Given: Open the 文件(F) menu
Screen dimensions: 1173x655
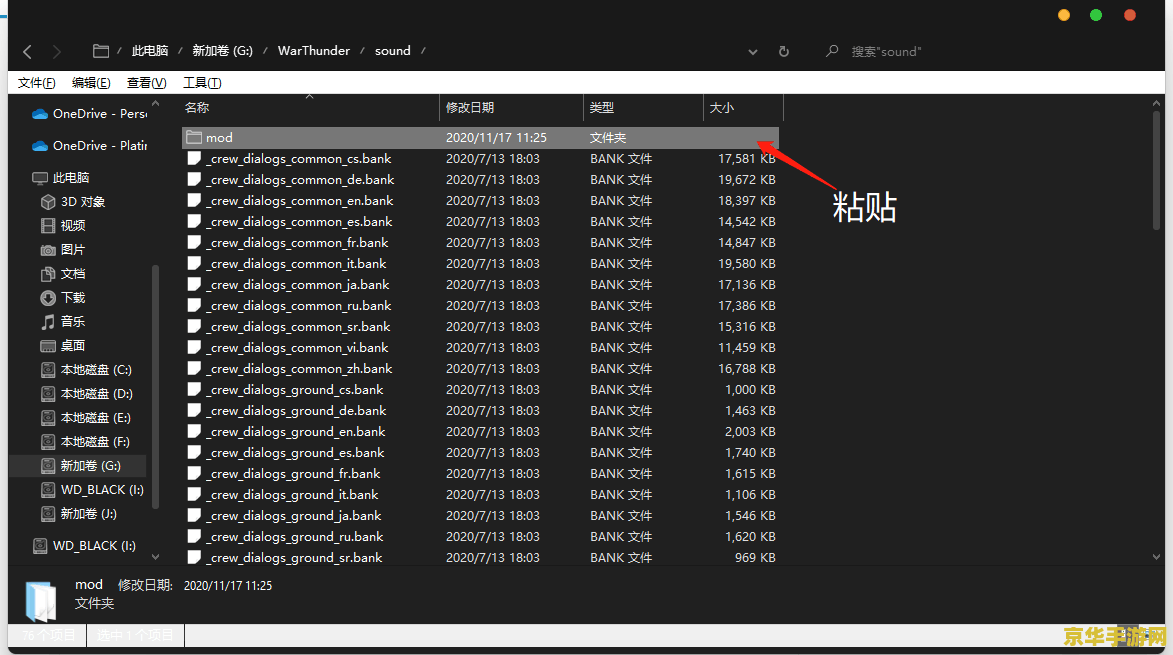Looking at the screenshot, I should point(37,83).
